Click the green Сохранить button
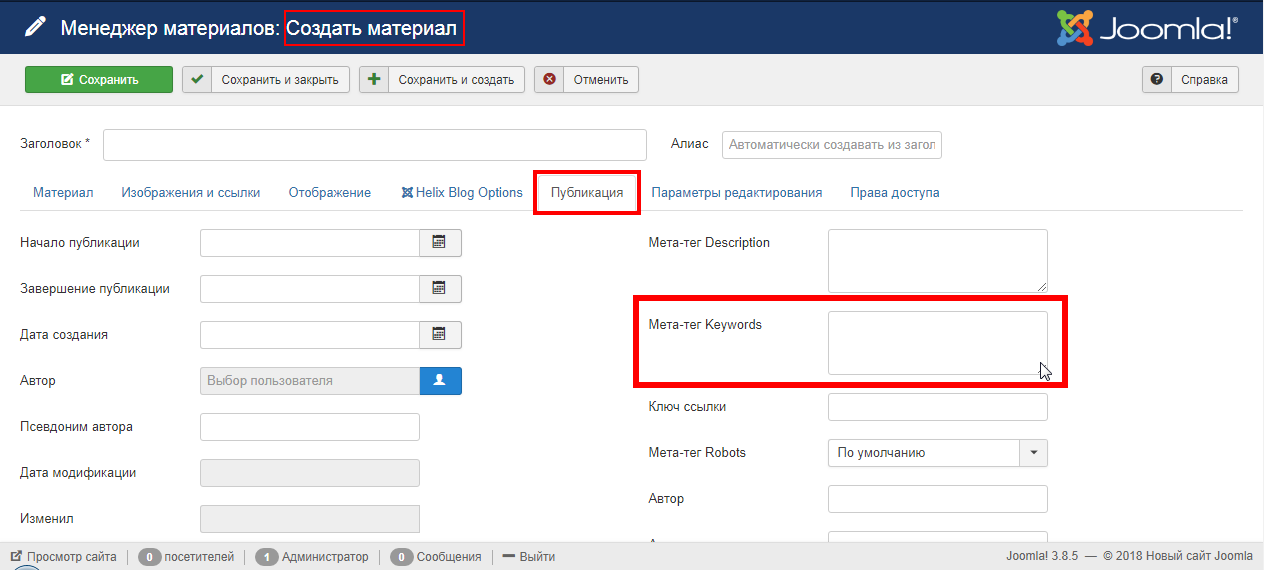This screenshot has height=570, width=1264. (x=99, y=80)
